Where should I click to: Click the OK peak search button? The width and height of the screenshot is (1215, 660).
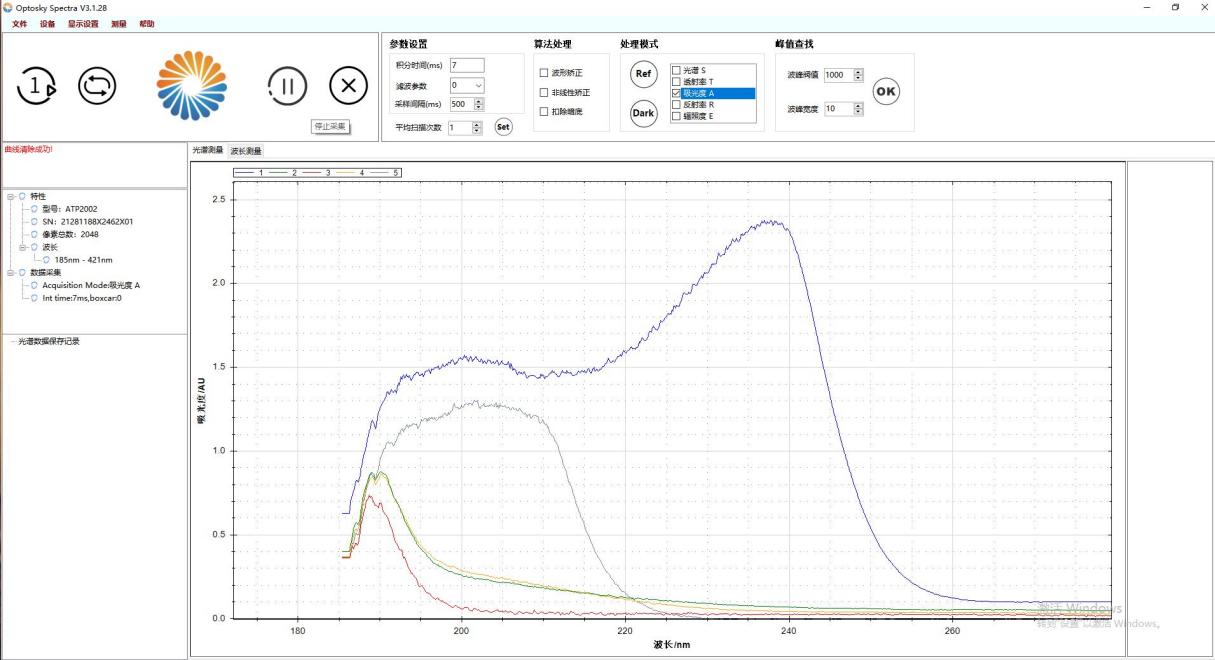pos(886,91)
